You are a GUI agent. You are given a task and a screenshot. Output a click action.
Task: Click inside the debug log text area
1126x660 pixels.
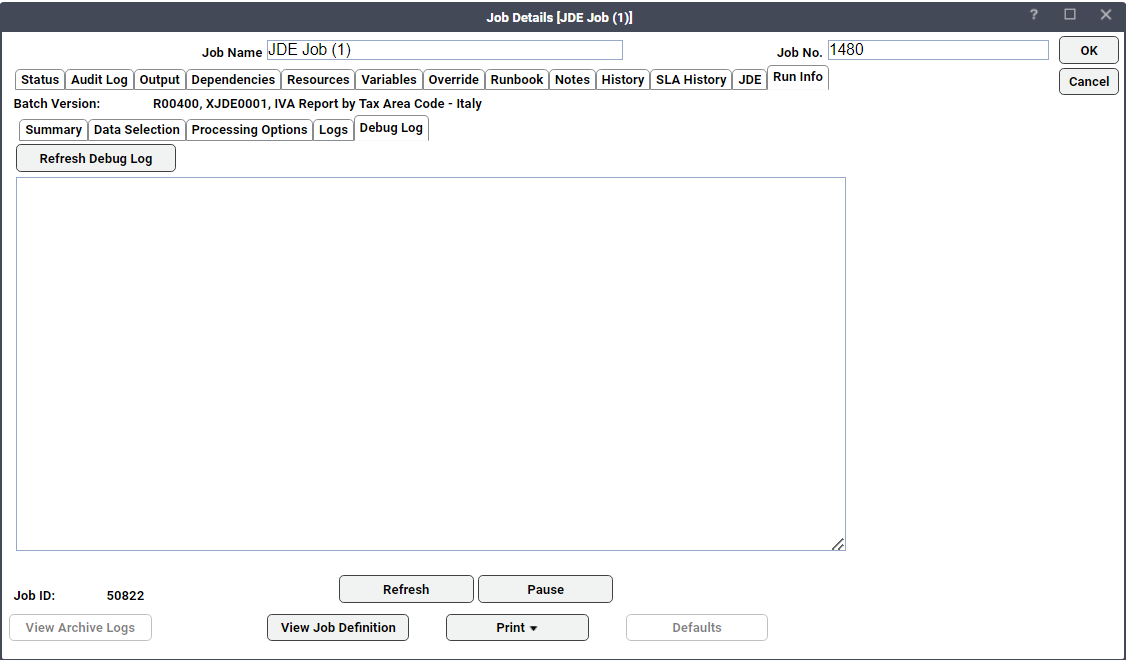click(x=431, y=364)
